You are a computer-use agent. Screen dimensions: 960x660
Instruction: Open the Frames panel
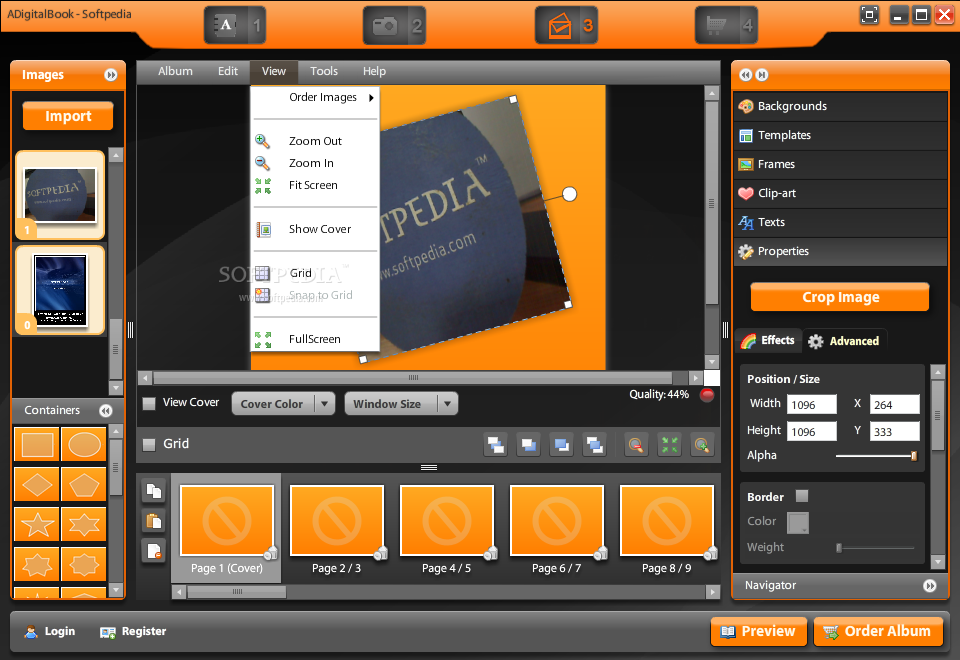click(x=840, y=164)
